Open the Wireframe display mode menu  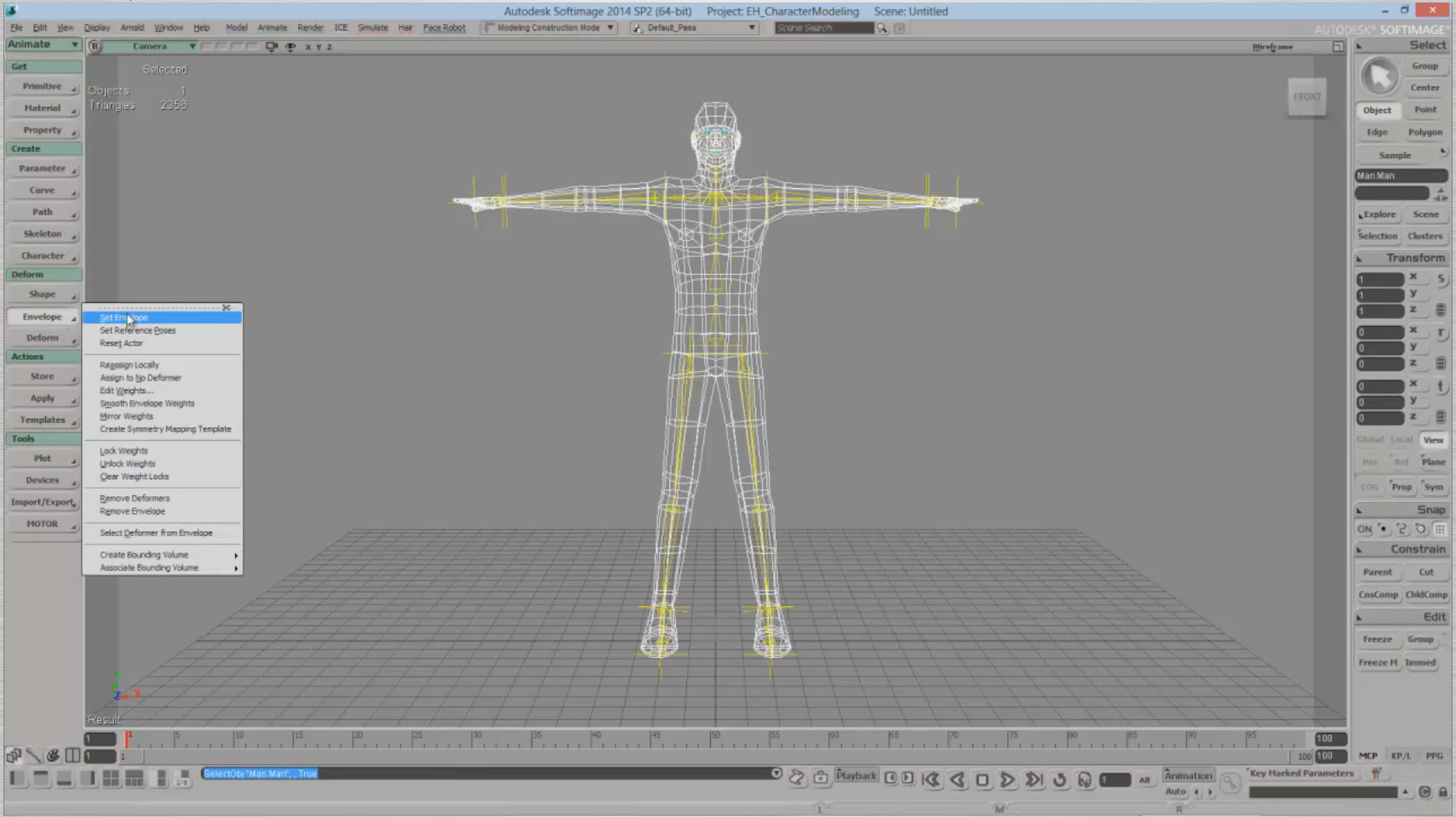pyautogui.click(x=1272, y=47)
